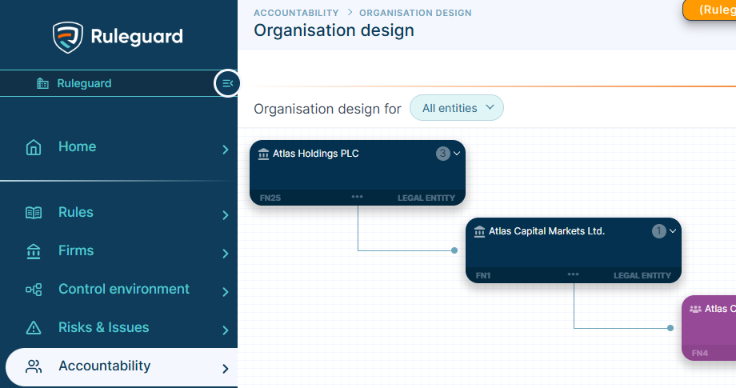Click the Home house icon

(33, 147)
